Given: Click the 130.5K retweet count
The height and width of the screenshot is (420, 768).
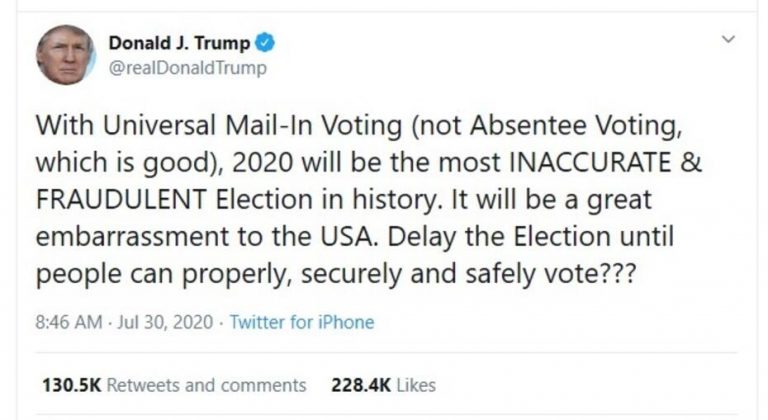Looking at the screenshot, I should point(71,385).
